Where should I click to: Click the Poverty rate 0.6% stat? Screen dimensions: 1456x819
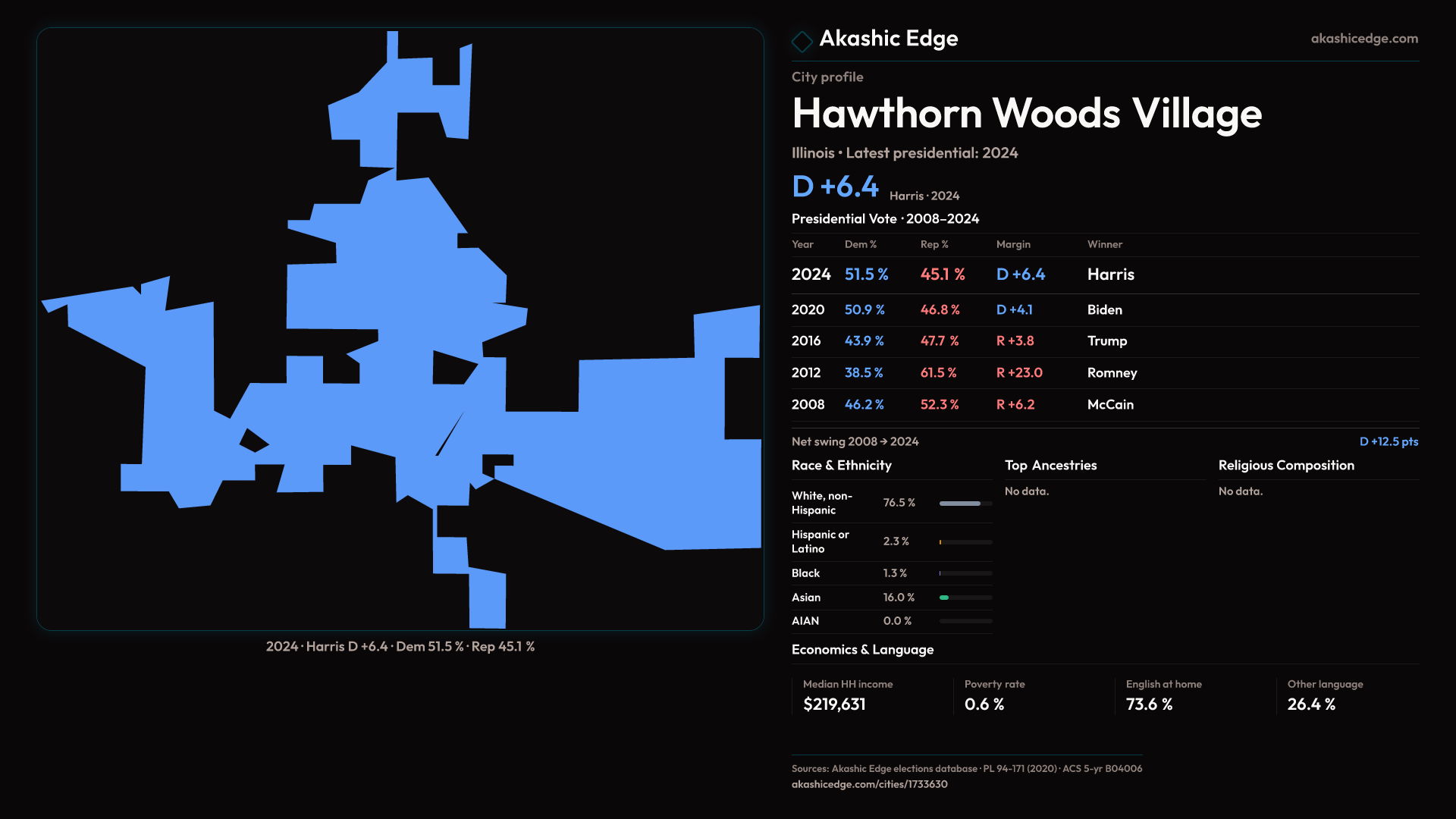point(984,704)
